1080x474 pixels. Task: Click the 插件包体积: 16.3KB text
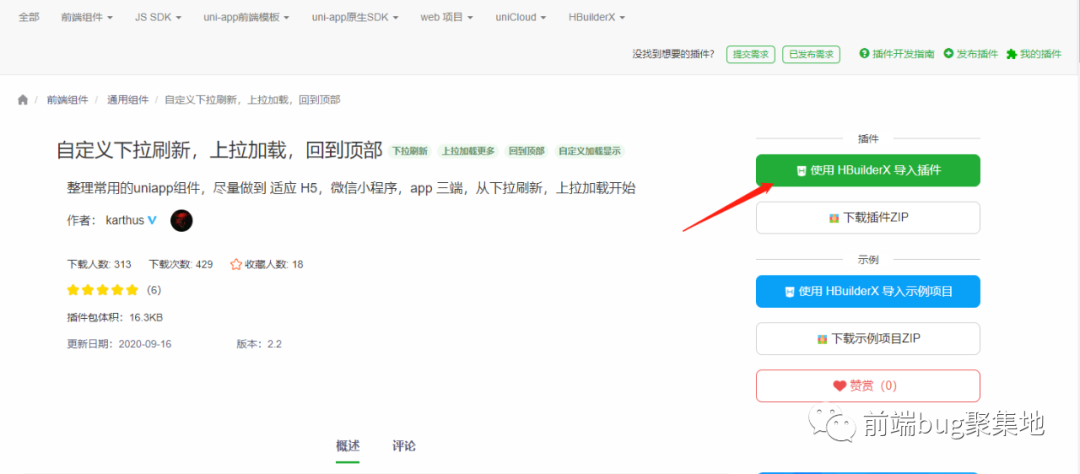pyautogui.click(x=115, y=318)
